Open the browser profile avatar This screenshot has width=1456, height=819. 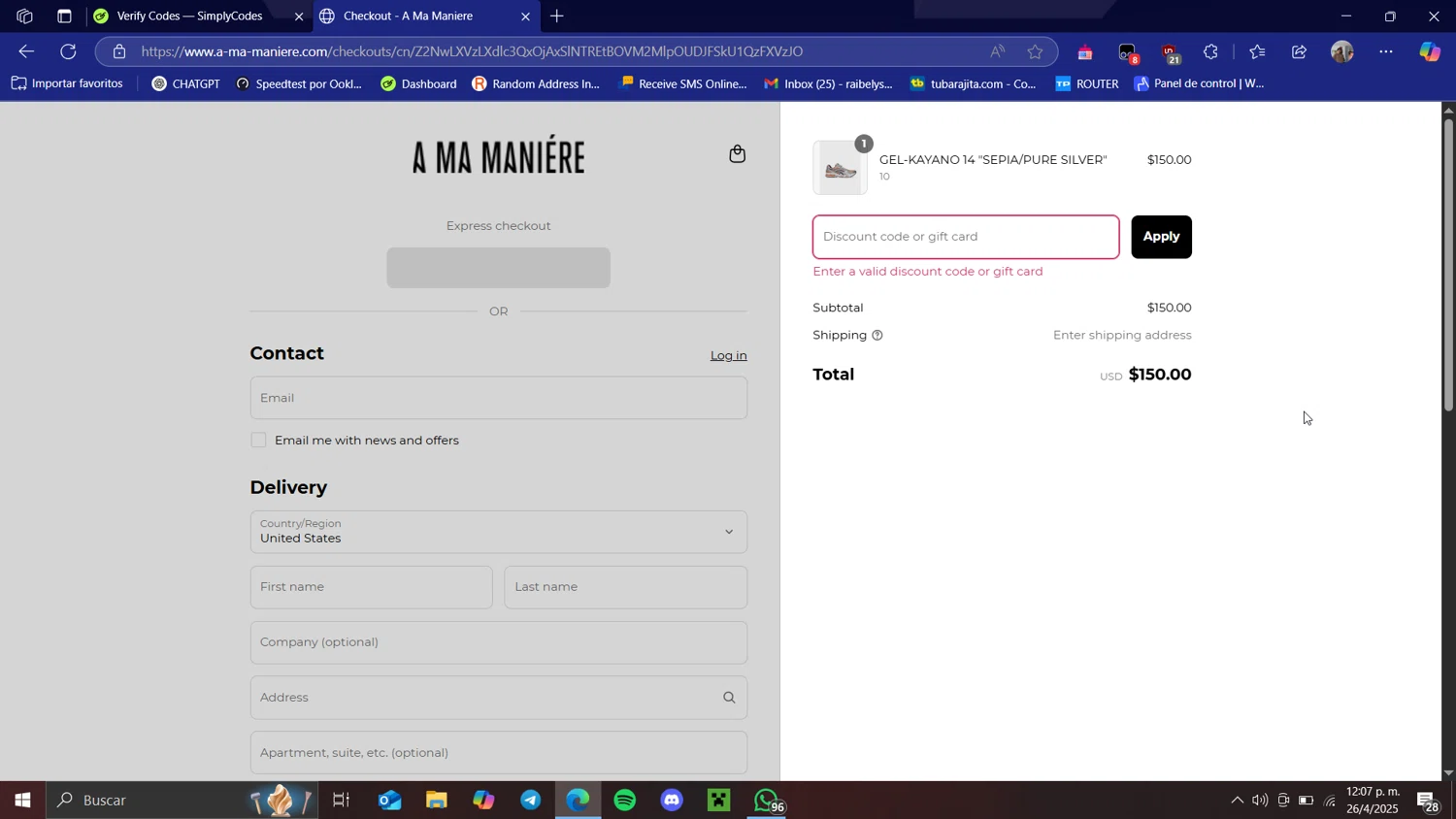1342,52
